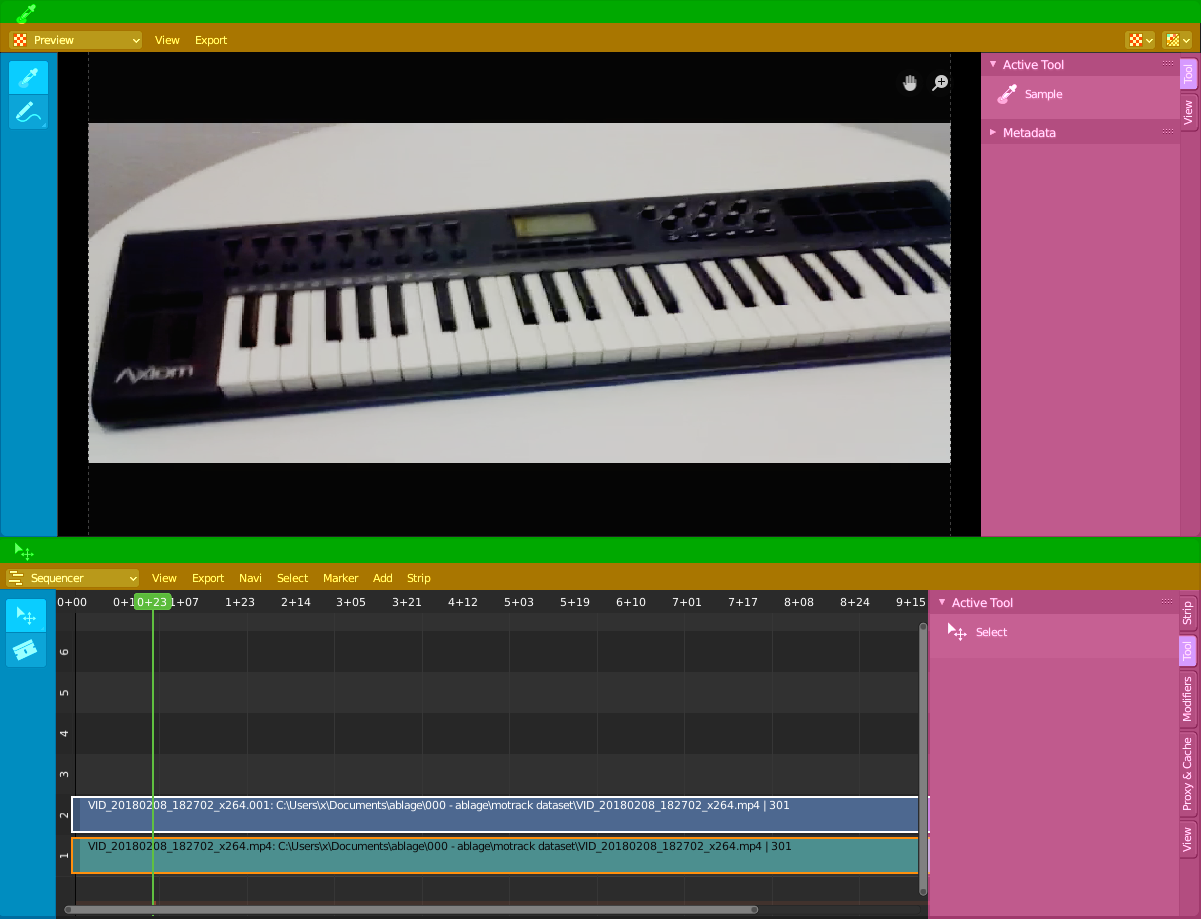Click the Sample label in the Active Tool panel

coord(1043,94)
